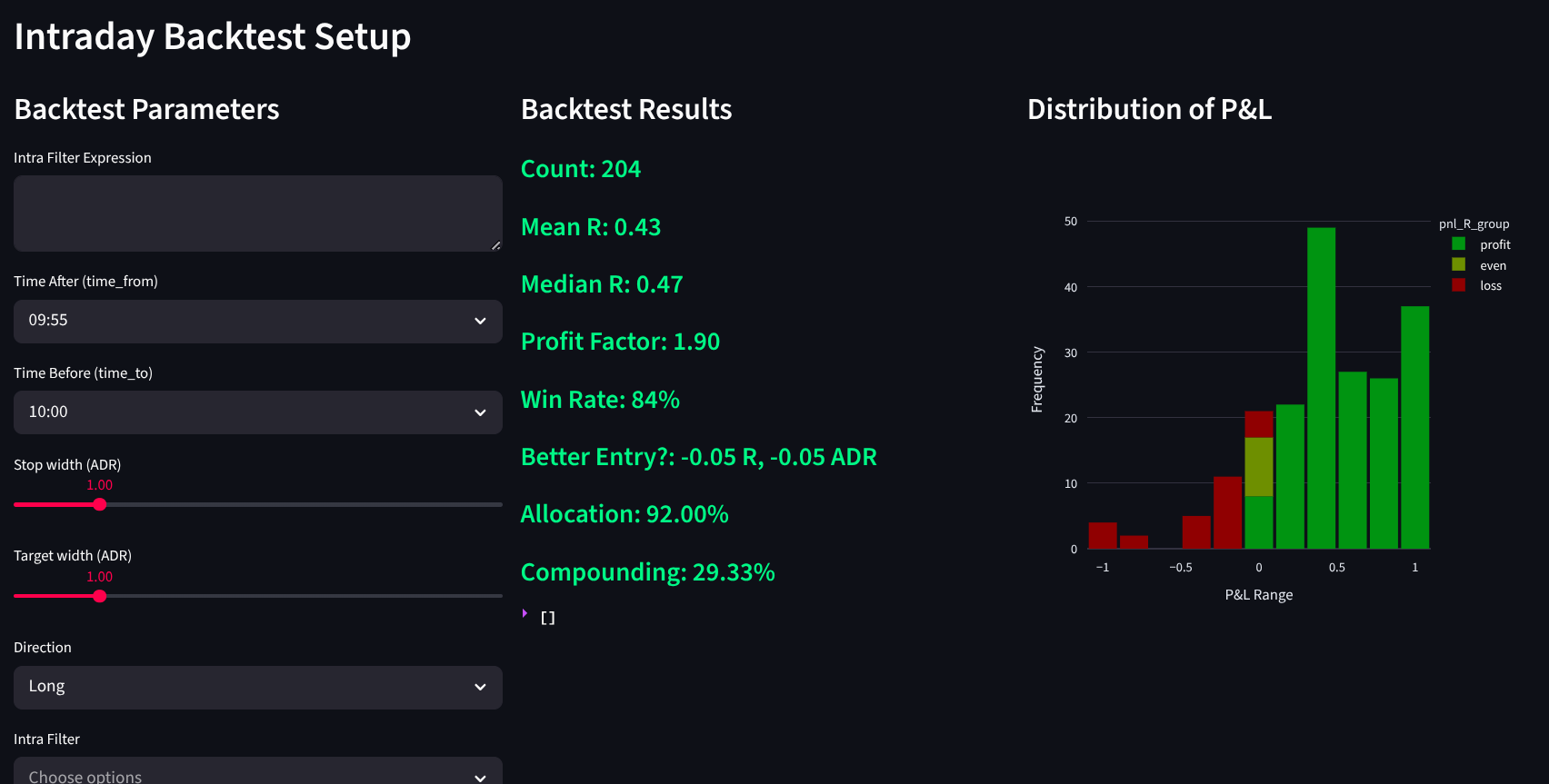Click the rightmost green histogram bar
1549x784 pixels.
pos(1414,427)
